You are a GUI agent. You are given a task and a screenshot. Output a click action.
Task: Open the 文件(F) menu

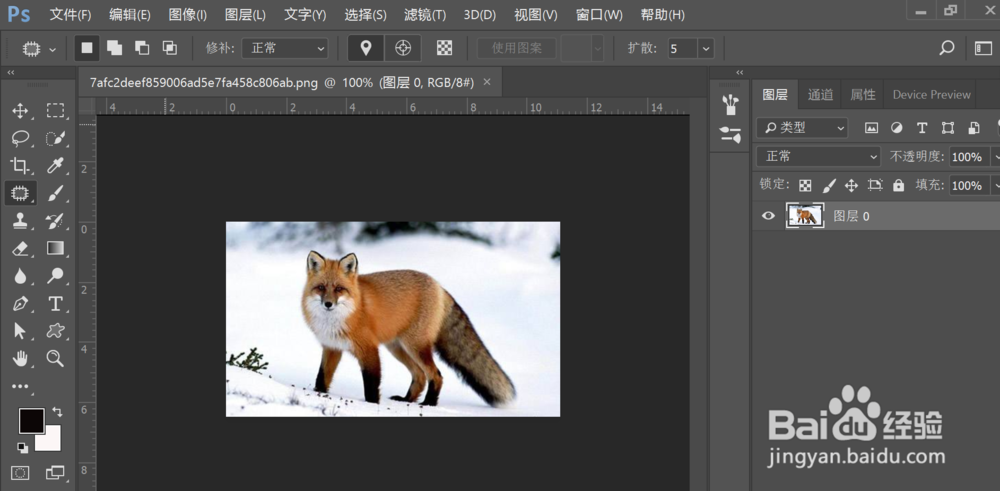point(70,15)
